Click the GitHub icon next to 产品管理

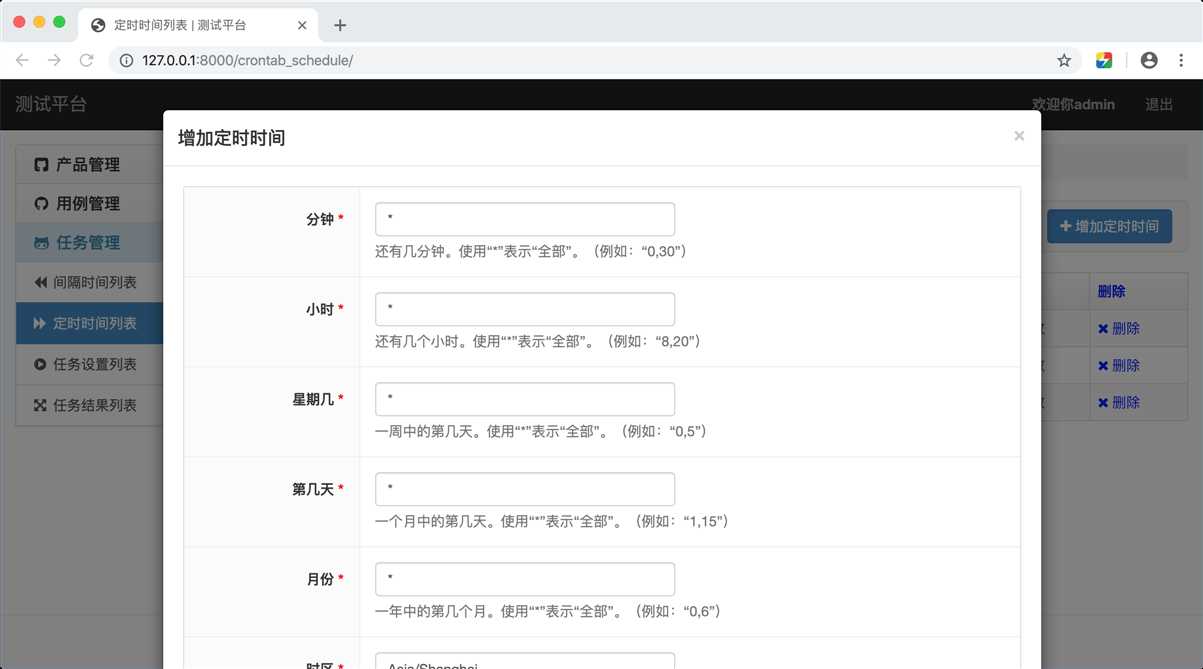41,164
